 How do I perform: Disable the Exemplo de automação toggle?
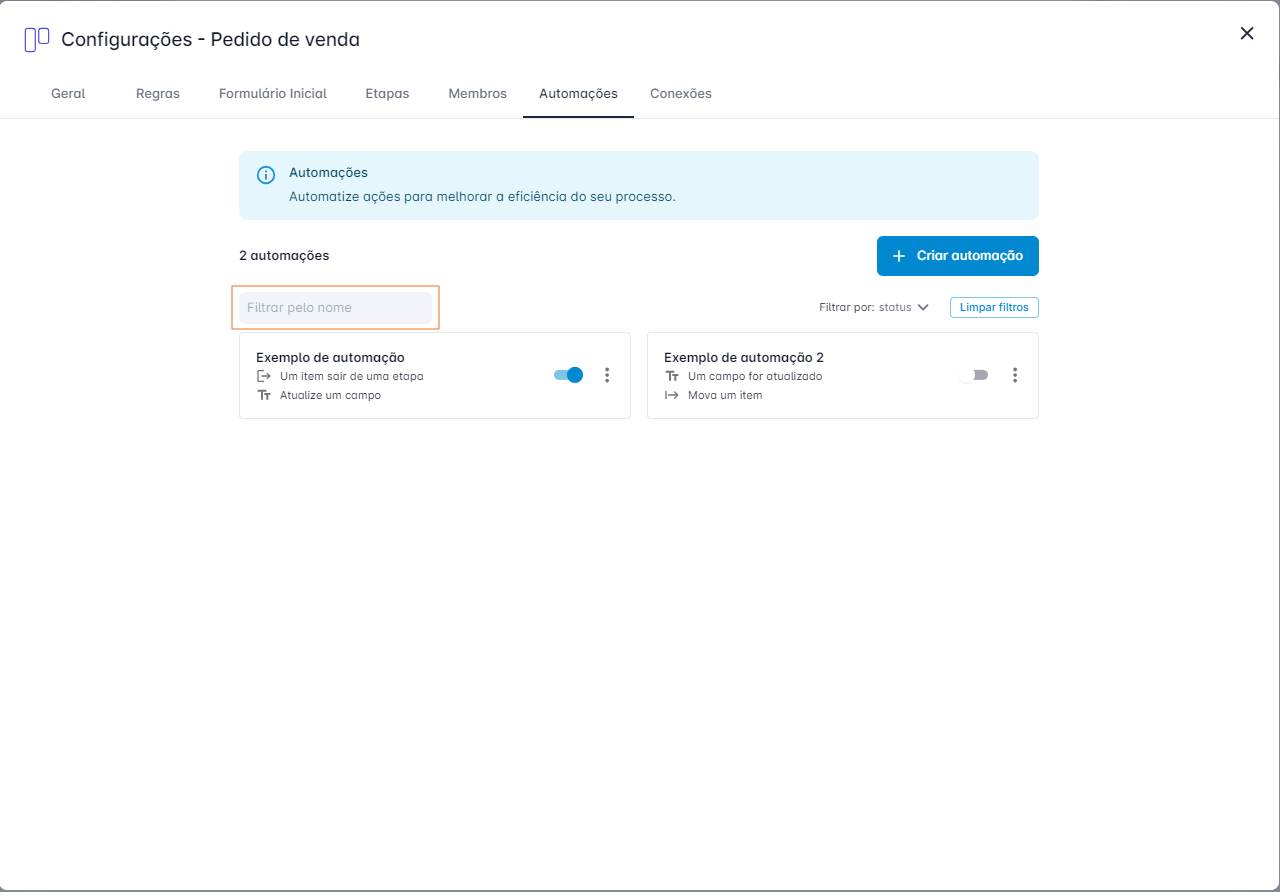pyautogui.click(x=568, y=375)
